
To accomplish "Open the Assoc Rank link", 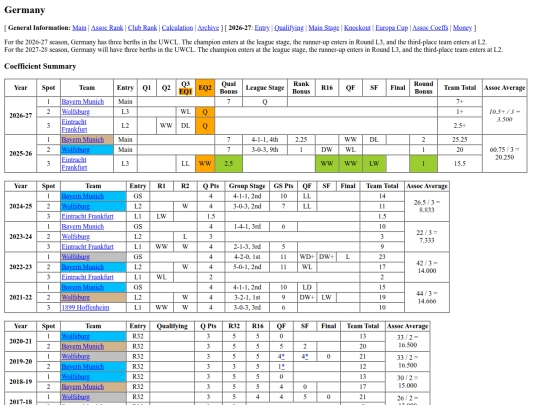I will point(107,28).
